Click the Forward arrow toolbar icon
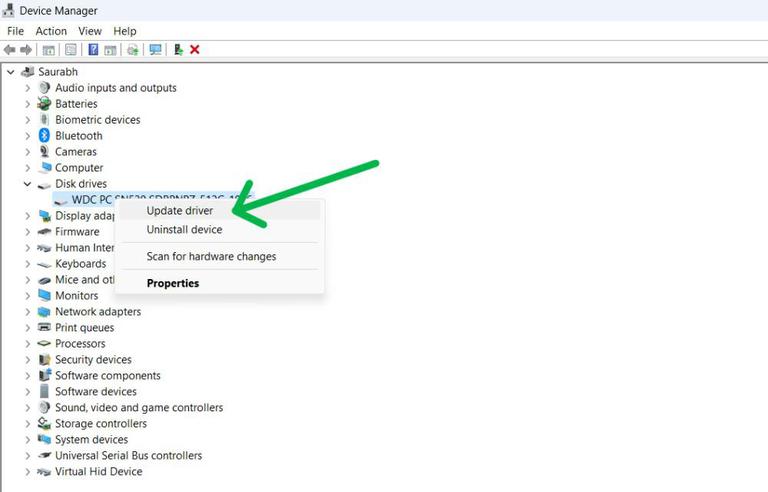Screen dimensions: 768x492 pyautogui.click(x=26, y=49)
